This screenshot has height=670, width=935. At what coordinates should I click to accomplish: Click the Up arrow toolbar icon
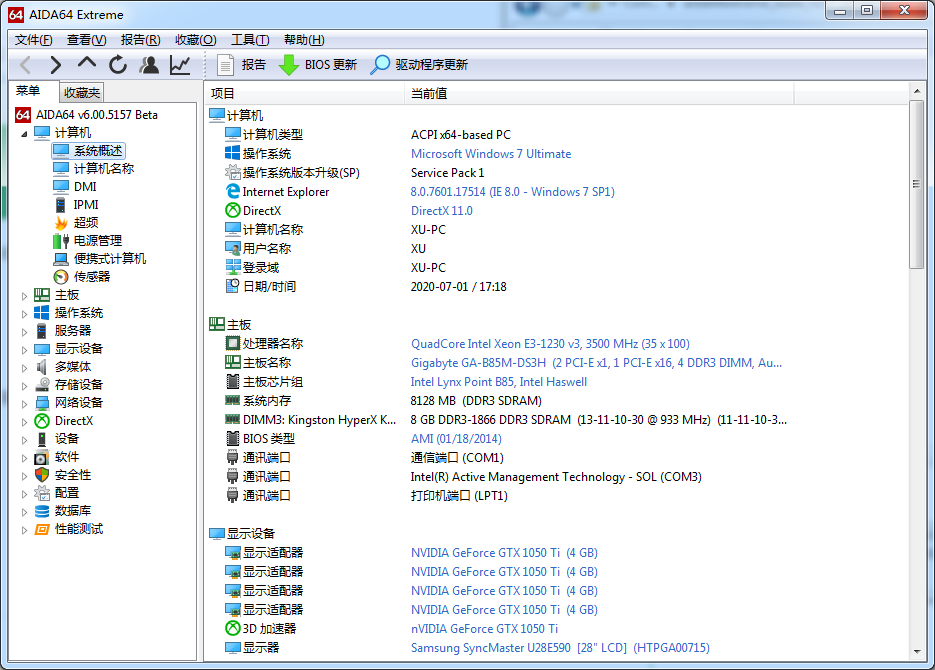87,64
